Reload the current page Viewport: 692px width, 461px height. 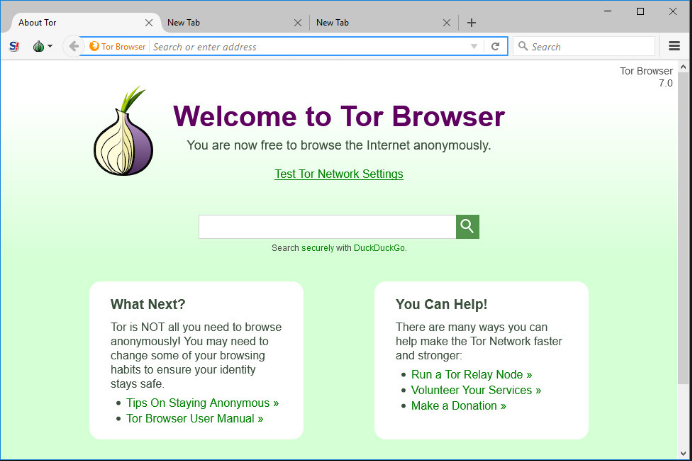pyautogui.click(x=495, y=46)
